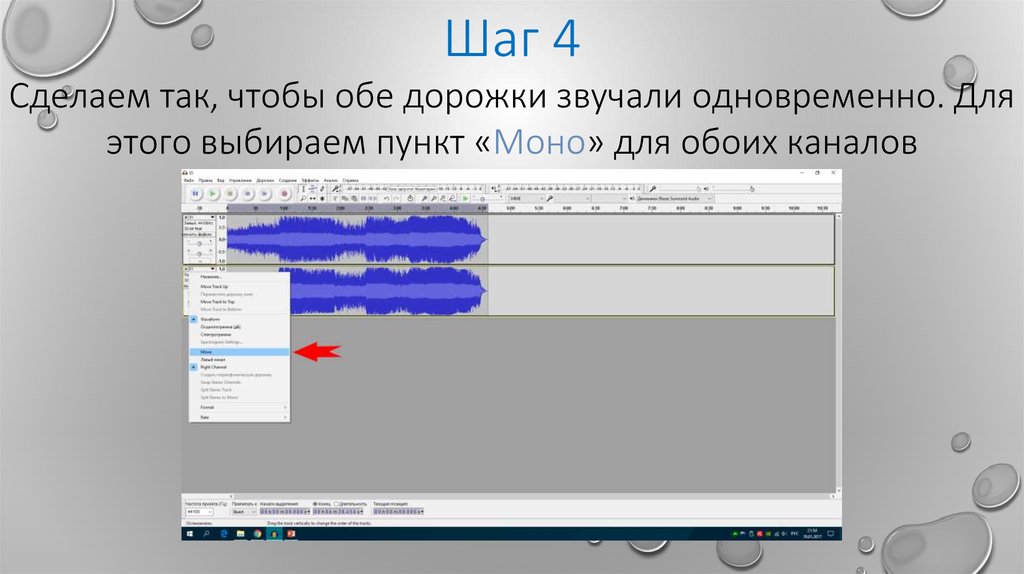
Task: Select the Selection (I-beam) tool
Action: (x=303, y=189)
